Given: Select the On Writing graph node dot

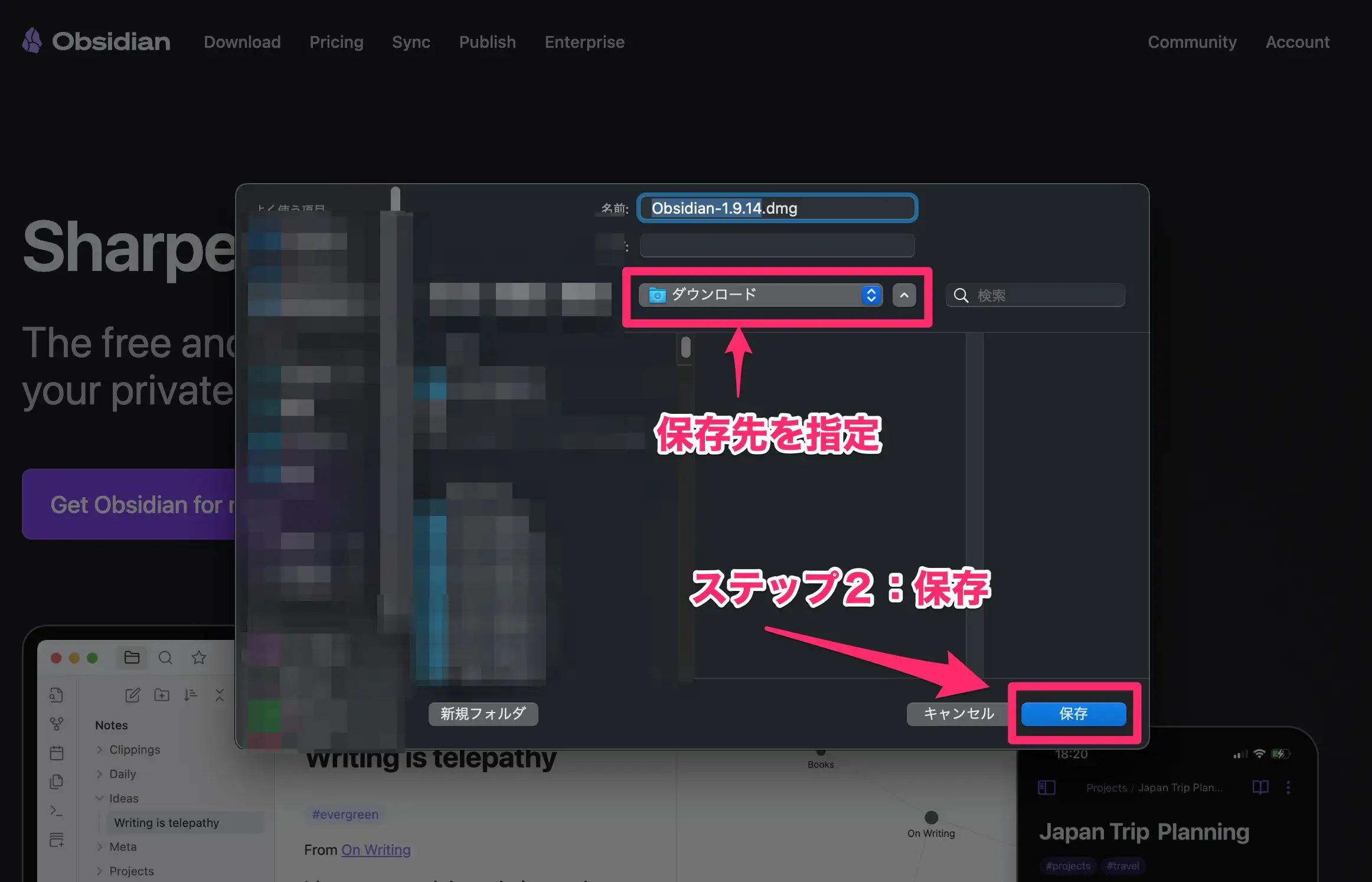Looking at the screenshot, I should coord(931,817).
